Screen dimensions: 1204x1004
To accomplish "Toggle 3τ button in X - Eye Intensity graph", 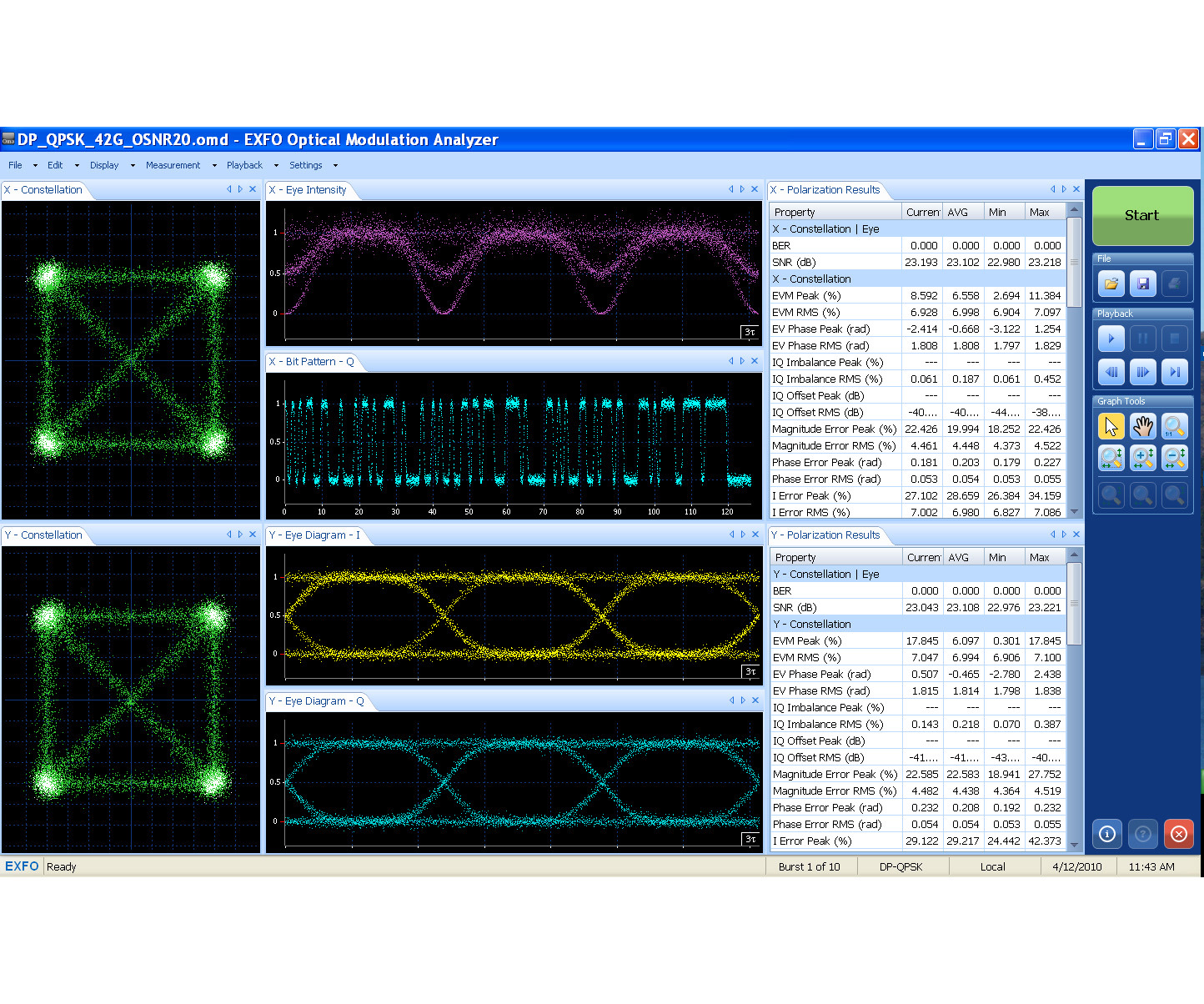I will pos(750,332).
